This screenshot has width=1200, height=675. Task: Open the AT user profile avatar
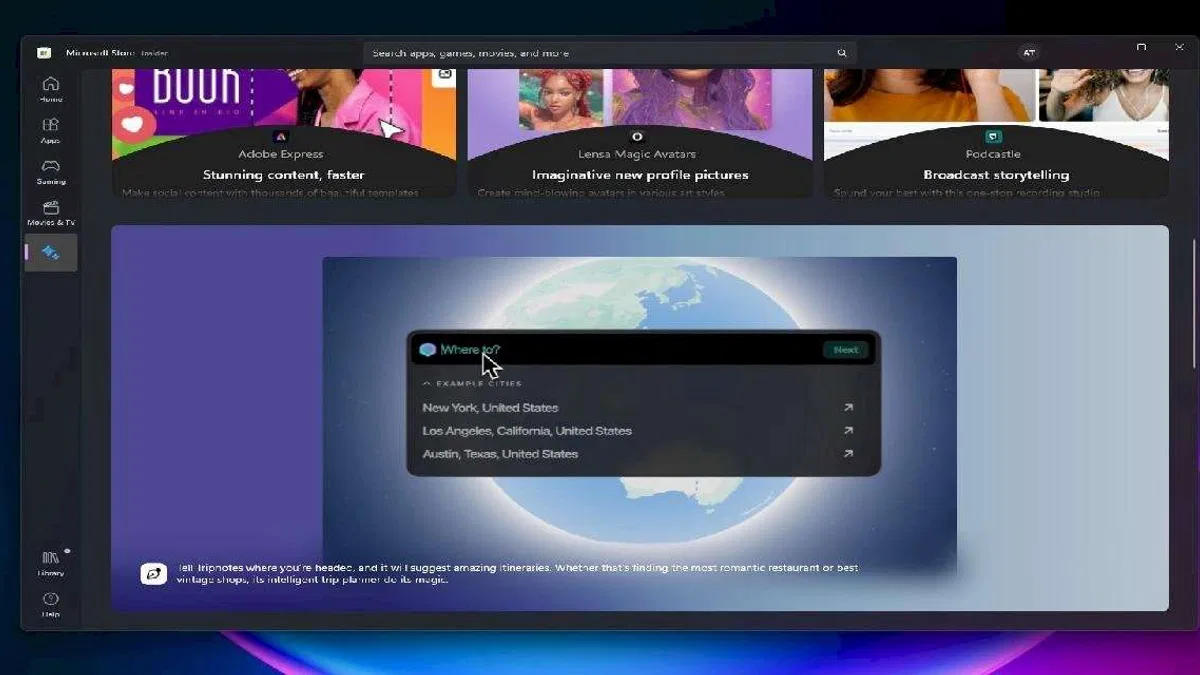pos(1028,53)
